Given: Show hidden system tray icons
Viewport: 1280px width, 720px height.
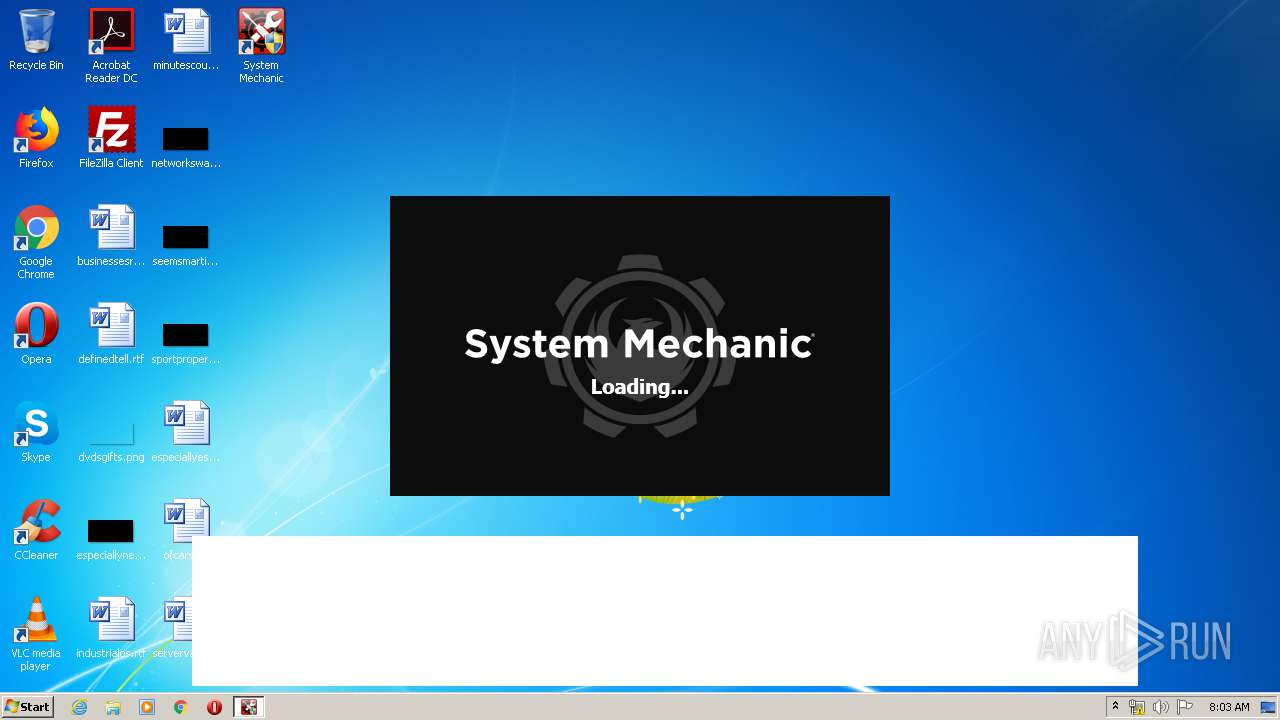Looking at the screenshot, I should pyautogui.click(x=1115, y=707).
